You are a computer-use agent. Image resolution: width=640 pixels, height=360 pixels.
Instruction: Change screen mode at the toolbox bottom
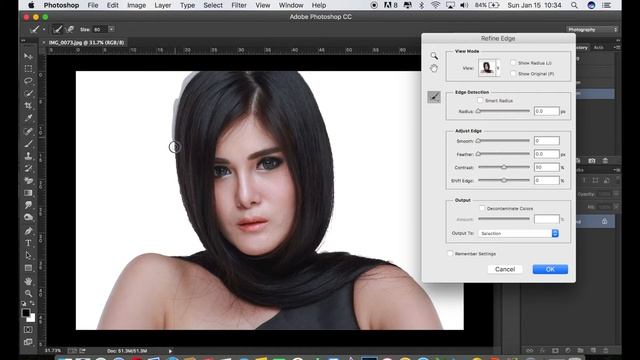tap(28, 342)
